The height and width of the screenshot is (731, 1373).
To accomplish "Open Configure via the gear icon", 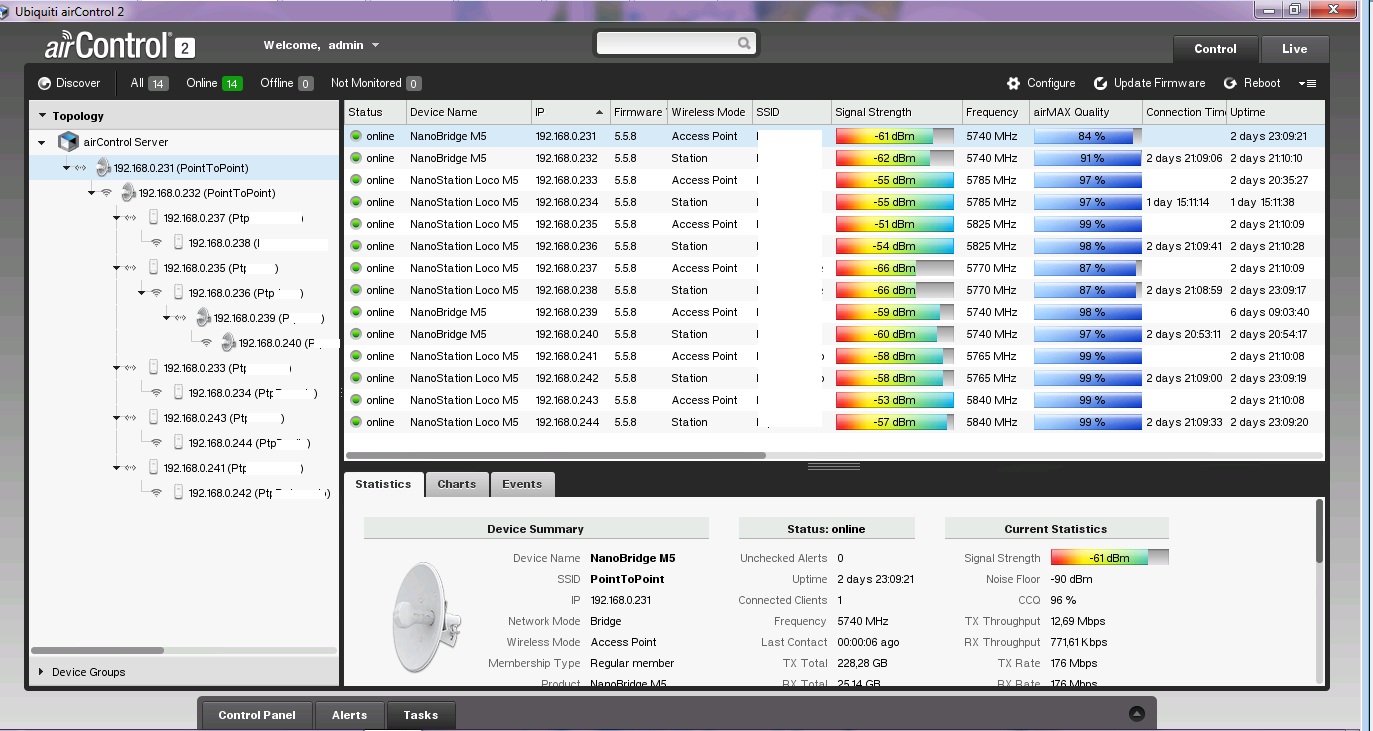I will 1014,84.
